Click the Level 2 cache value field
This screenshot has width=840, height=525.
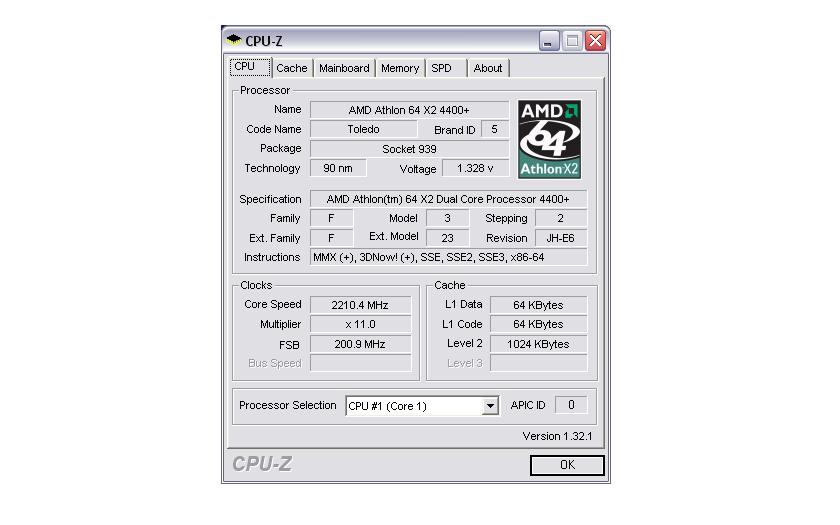538,344
